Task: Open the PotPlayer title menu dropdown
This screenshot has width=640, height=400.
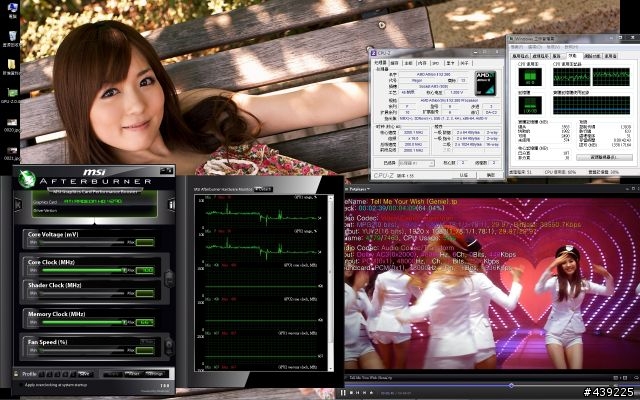Action: click(x=359, y=189)
